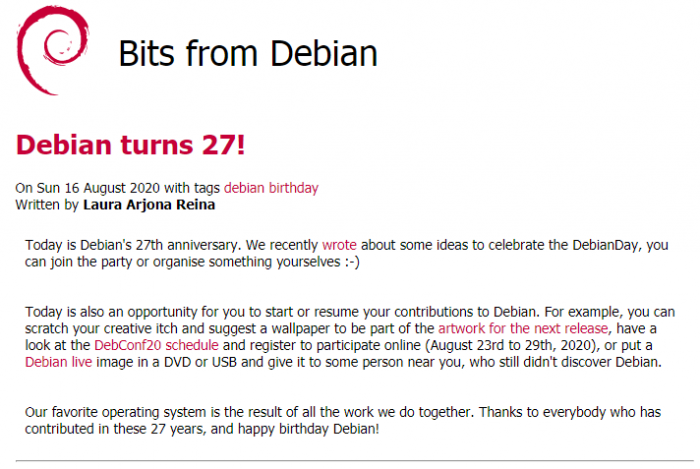
Task: Click the 'Written by' label text
Action: point(46,204)
